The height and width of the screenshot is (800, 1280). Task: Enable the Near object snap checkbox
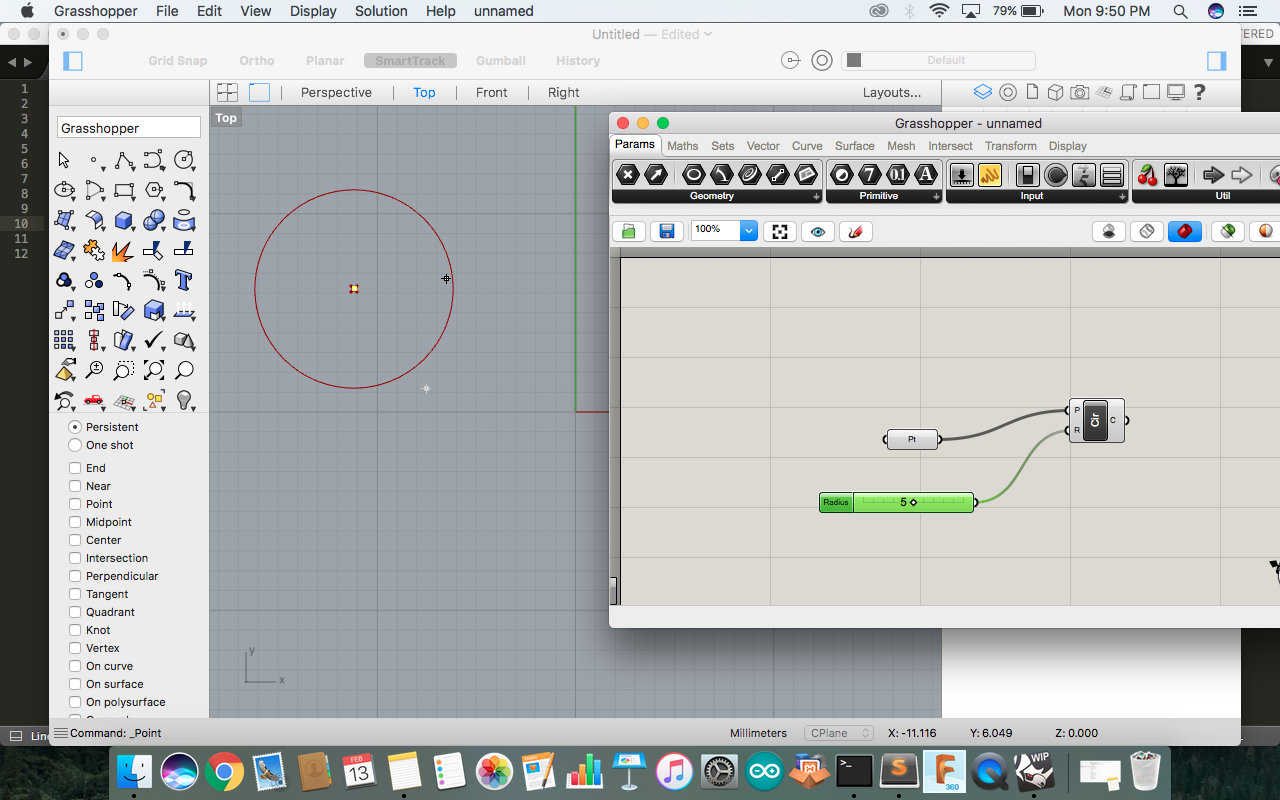(75, 486)
